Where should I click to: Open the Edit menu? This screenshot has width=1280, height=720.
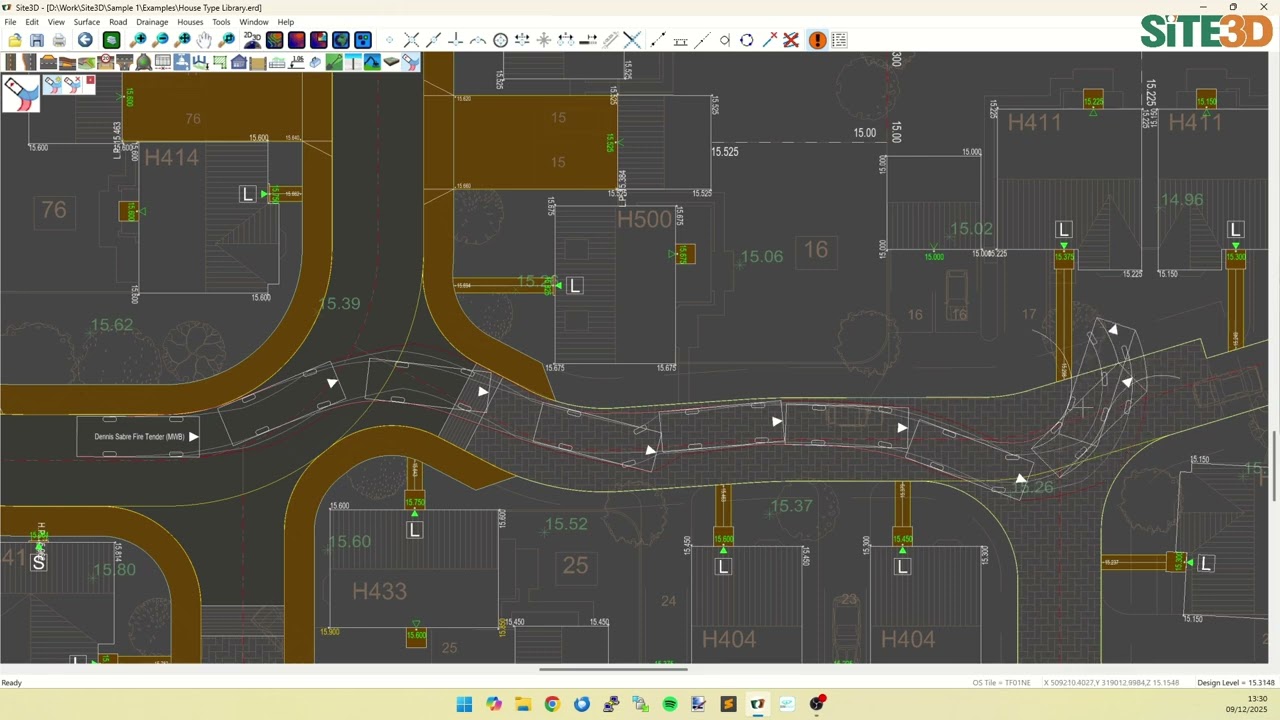32,22
